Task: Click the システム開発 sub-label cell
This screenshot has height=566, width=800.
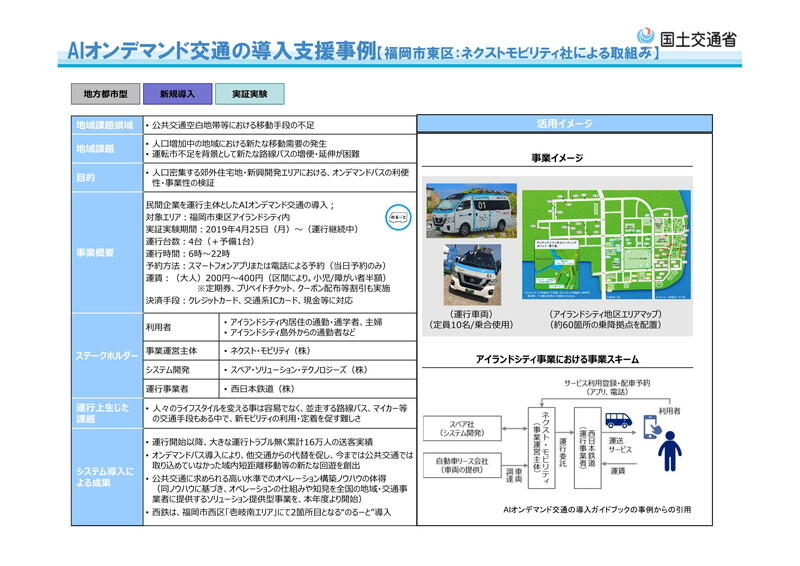Action: point(181,370)
